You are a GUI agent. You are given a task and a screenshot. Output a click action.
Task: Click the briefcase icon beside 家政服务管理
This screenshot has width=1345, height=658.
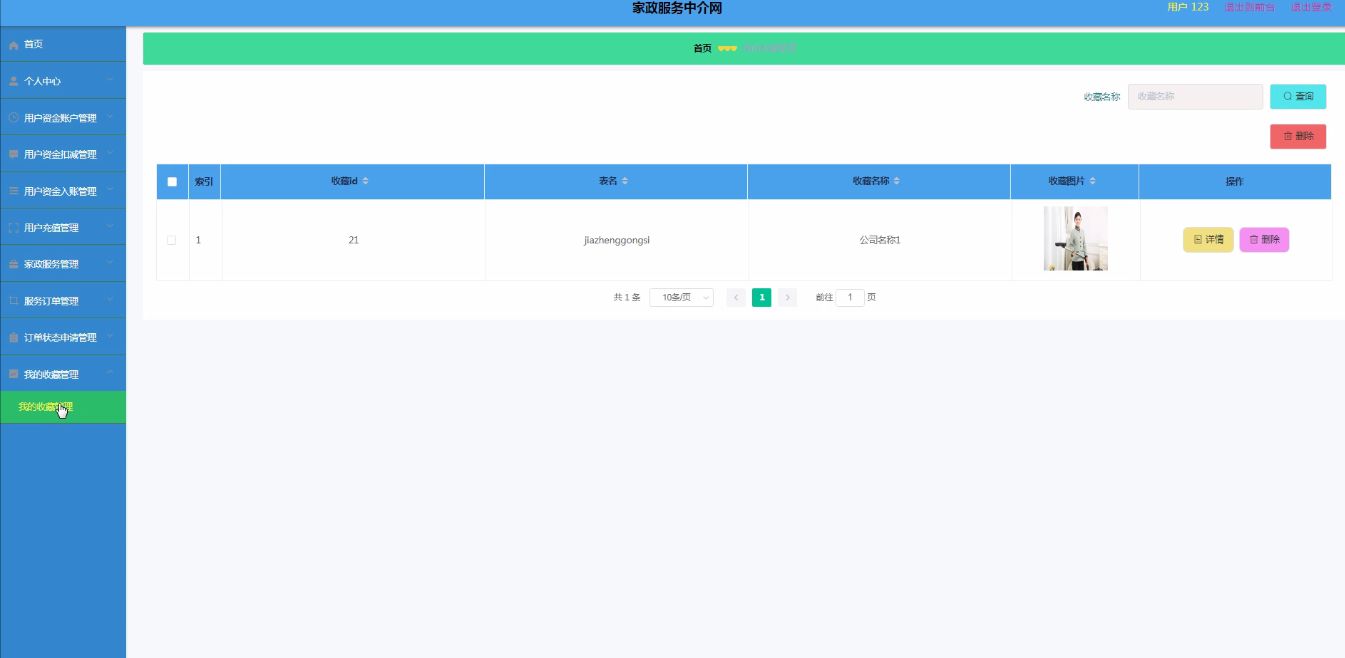[x=13, y=264]
